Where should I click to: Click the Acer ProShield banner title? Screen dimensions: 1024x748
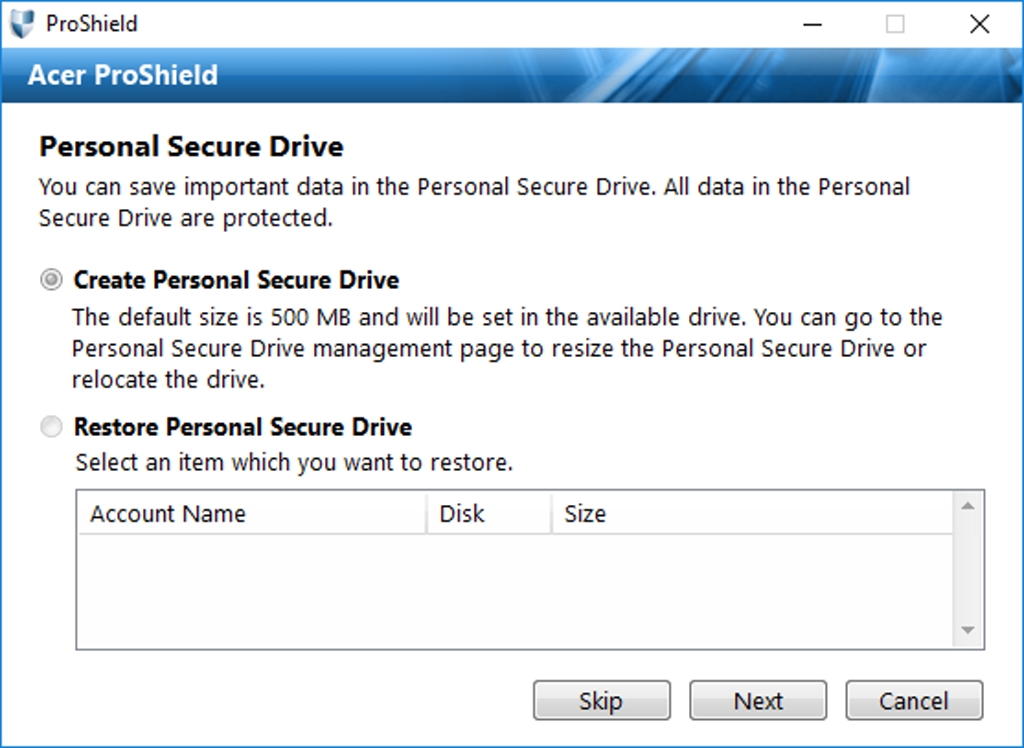click(x=123, y=75)
